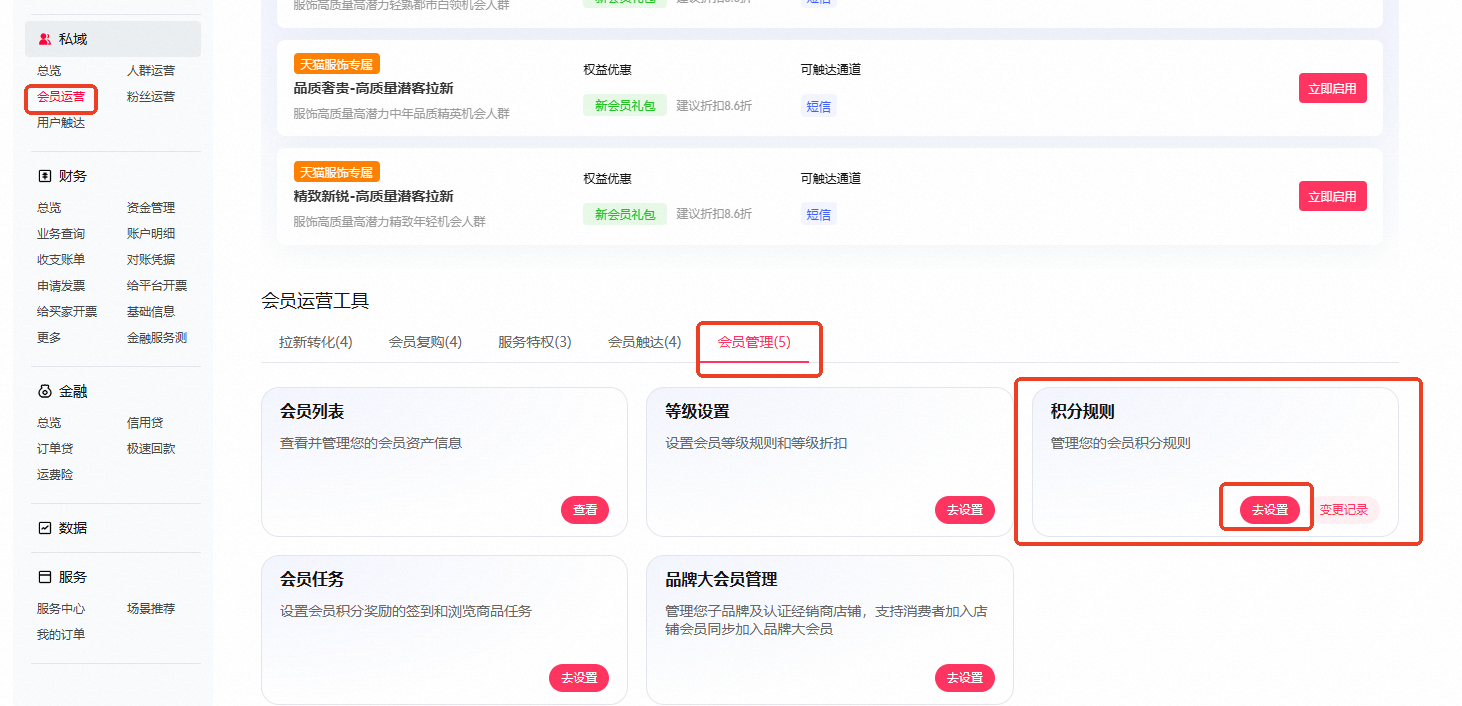Viewport: 1462px width, 706px height.
Task: Open 收支账单
Action: coord(61,260)
